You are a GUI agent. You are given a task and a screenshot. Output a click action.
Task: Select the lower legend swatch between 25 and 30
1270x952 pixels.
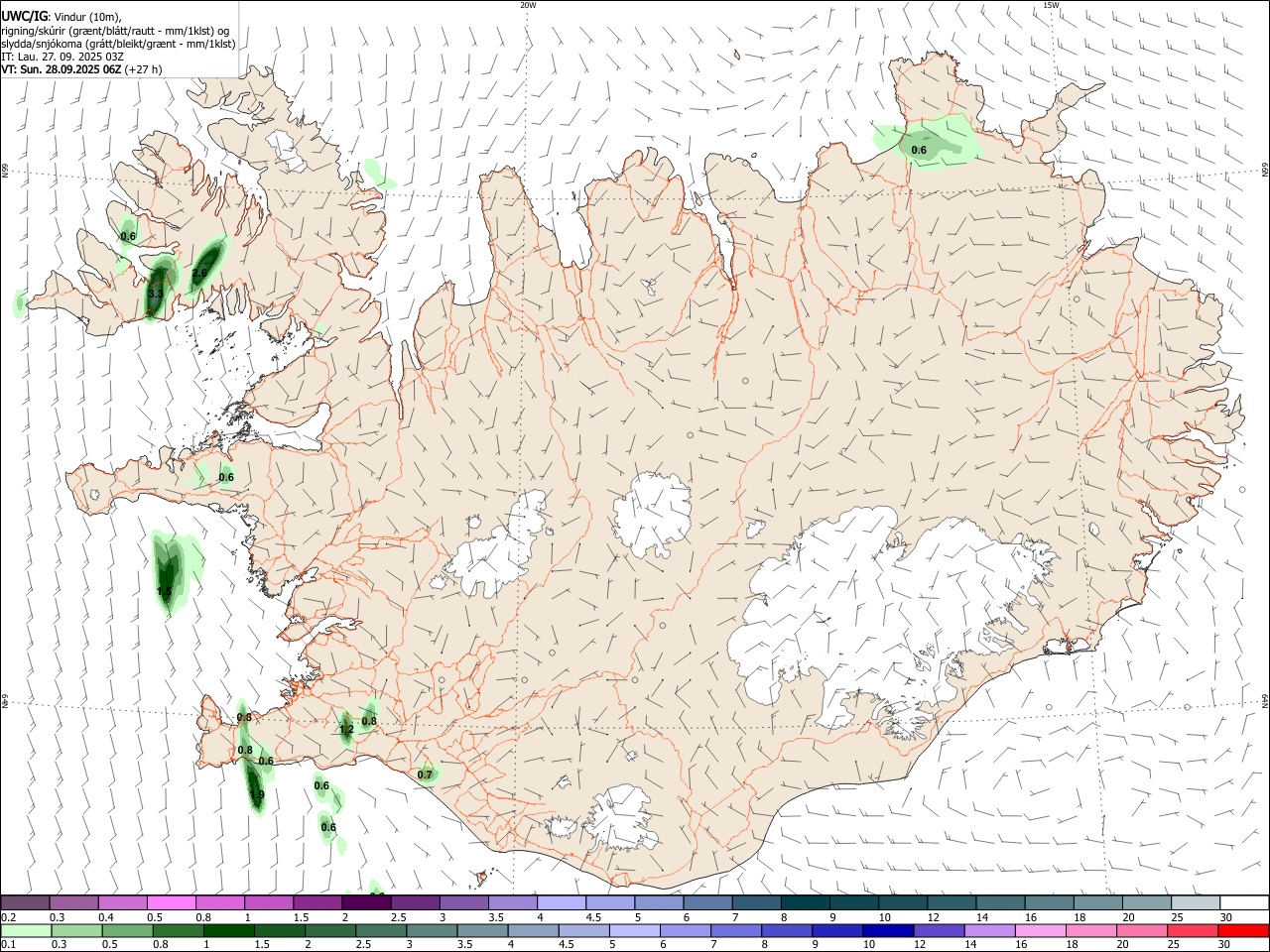[1193, 930]
